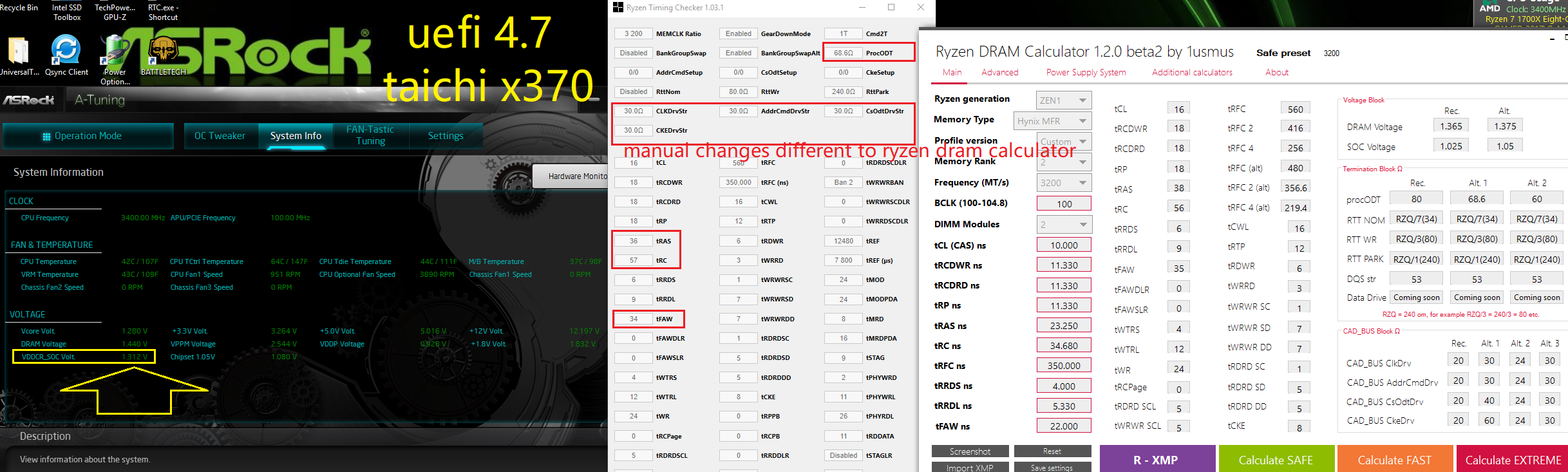Minimize the Ryzen Timing Checker window
Viewport: 1568px width, 472px height.
click(862, 7)
